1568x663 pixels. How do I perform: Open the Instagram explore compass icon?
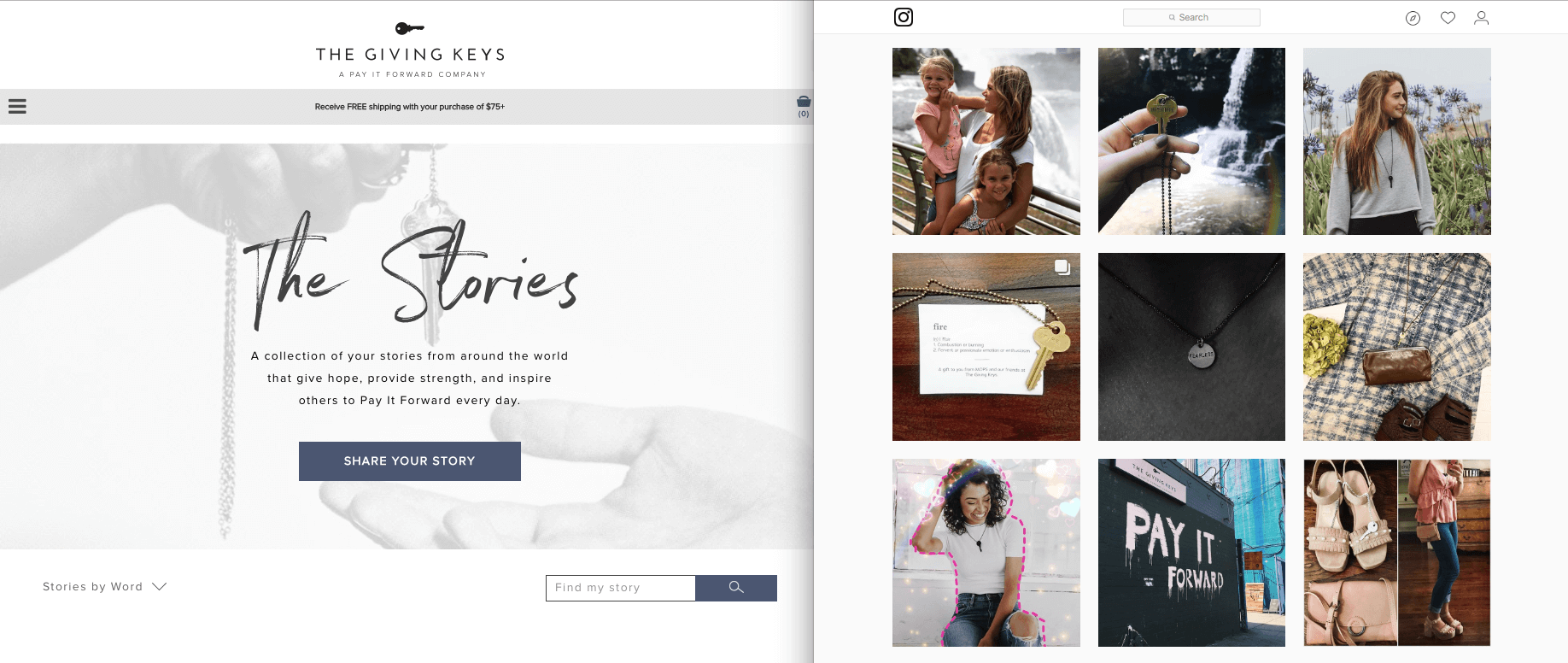[x=1413, y=18]
